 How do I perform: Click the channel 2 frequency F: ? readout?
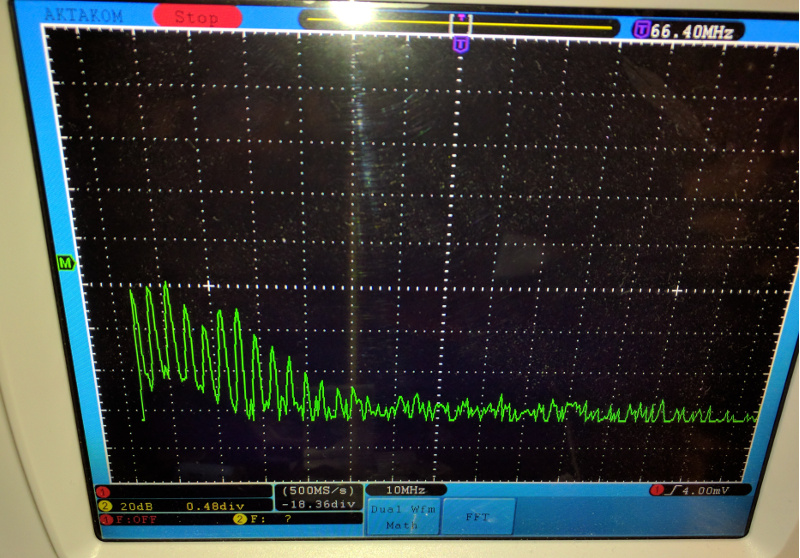point(268,519)
